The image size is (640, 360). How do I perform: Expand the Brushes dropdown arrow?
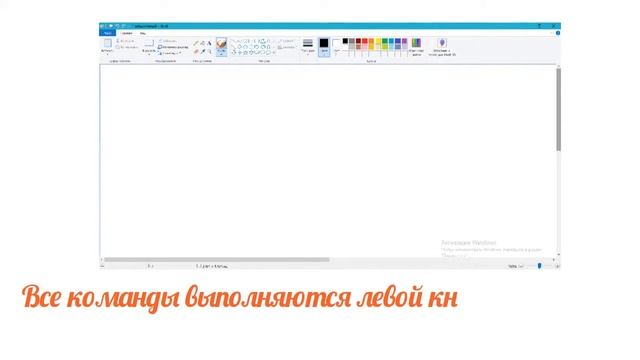pos(221,54)
